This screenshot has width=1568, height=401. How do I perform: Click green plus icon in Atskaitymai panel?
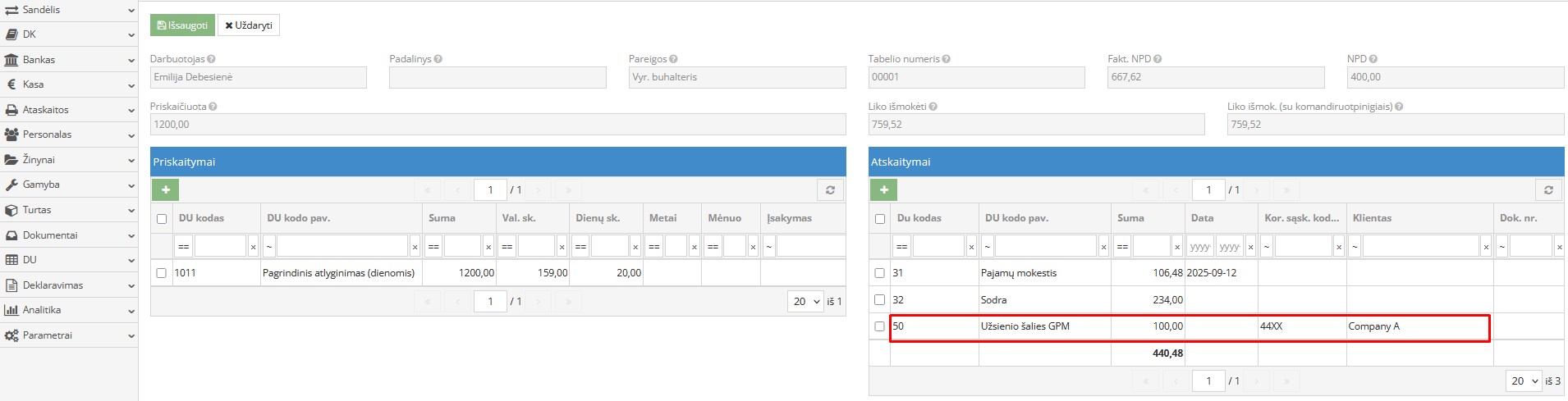pyautogui.click(x=883, y=189)
